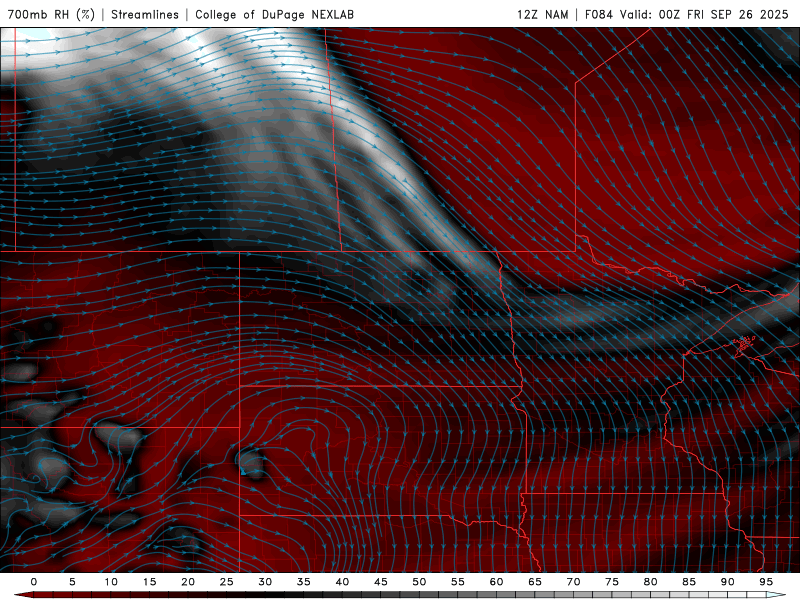Click the 'Streamlines' header label
The image size is (800, 600).
(145, 14)
